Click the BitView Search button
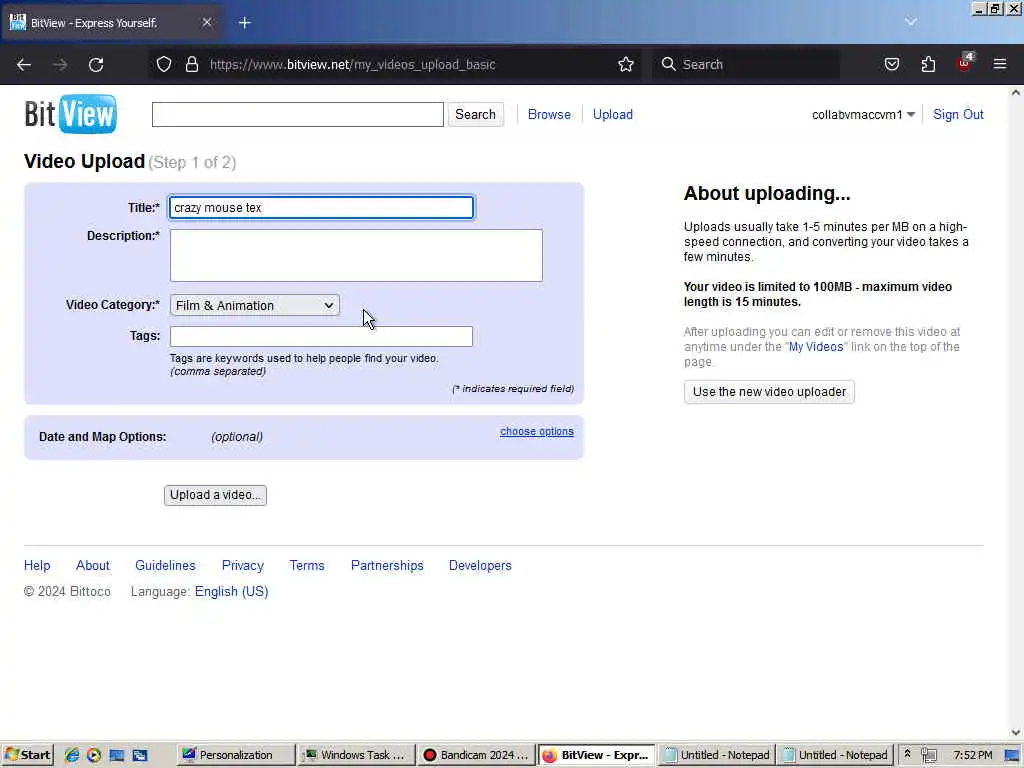This screenshot has width=1024, height=768. point(475,114)
